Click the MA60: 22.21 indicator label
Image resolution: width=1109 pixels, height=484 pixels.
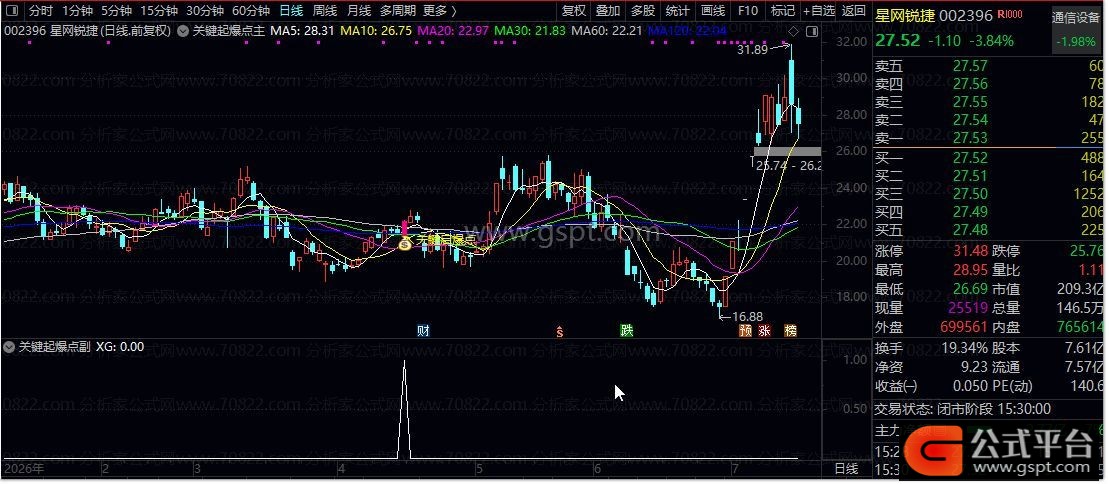607,31
